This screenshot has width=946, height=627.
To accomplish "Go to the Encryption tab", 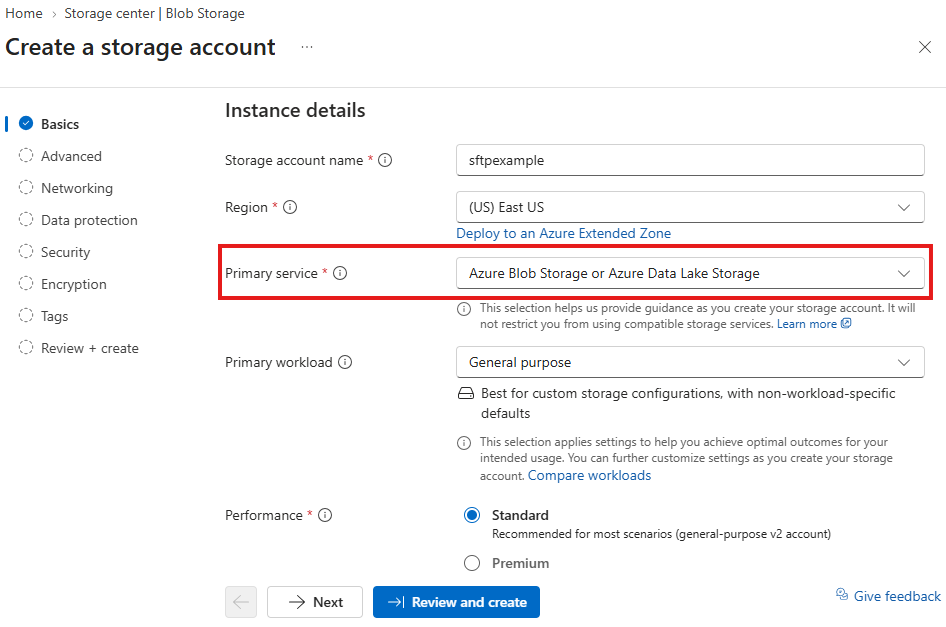I will [74, 284].
